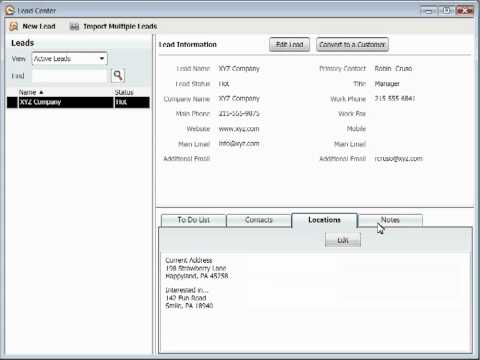Switch to the Contacts tab

pyautogui.click(x=259, y=220)
